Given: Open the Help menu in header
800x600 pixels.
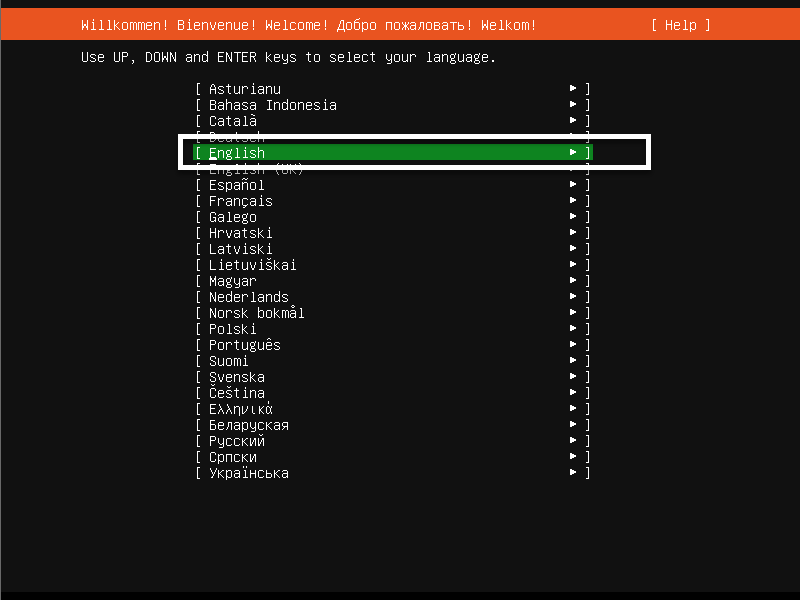Looking at the screenshot, I should tap(681, 25).
